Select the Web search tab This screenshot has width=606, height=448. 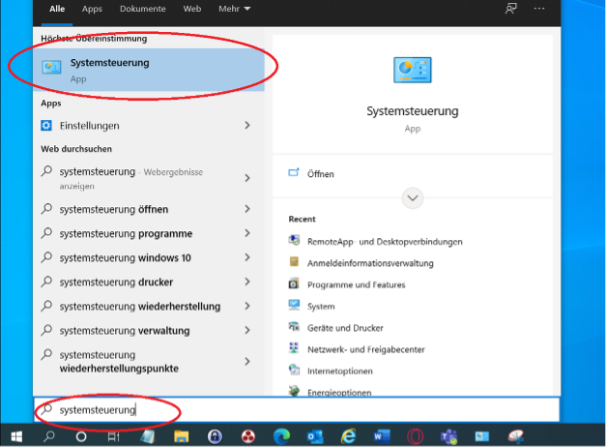click(192, 8)
